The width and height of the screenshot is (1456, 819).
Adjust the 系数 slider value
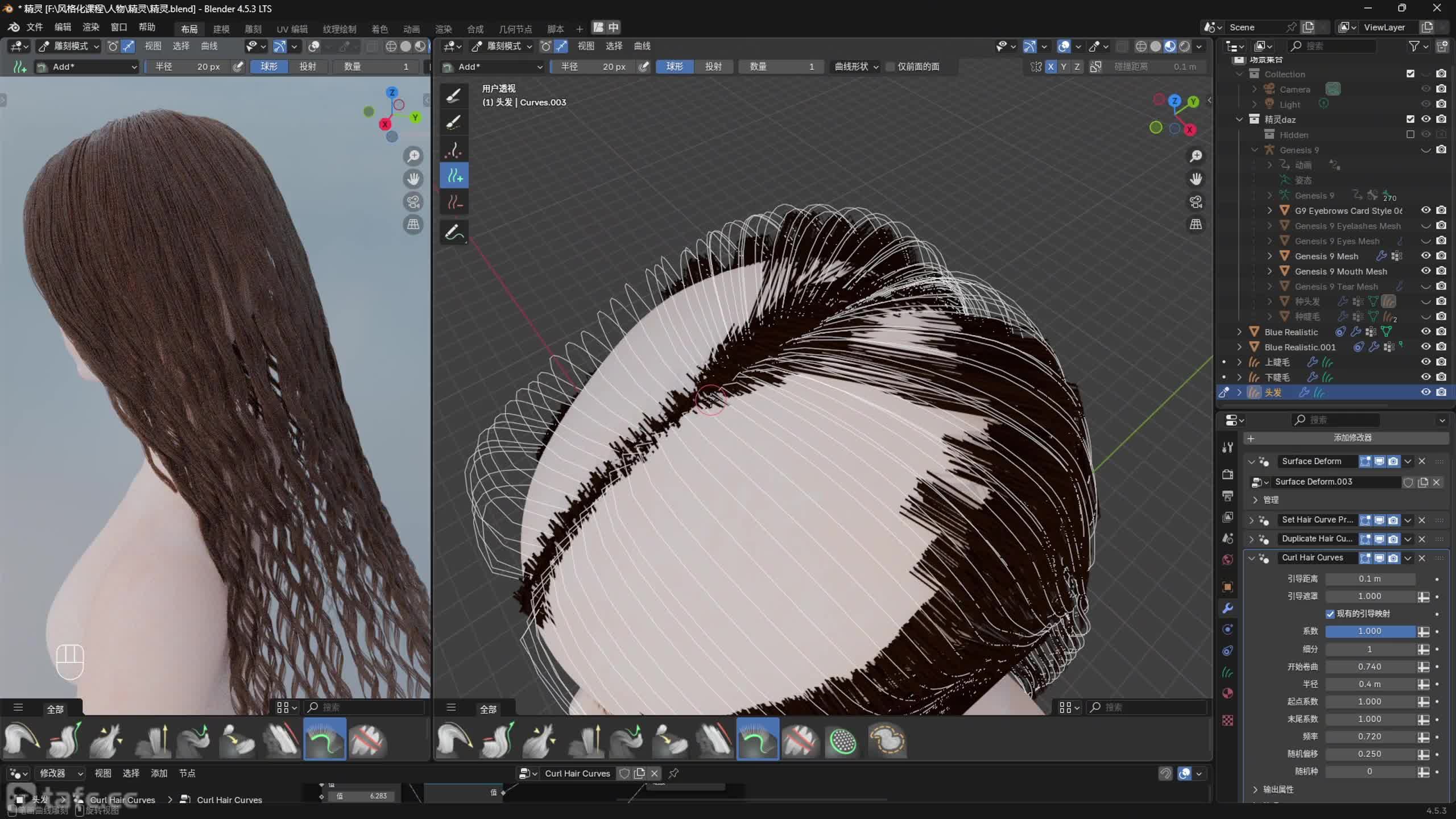pos(1369,631)
